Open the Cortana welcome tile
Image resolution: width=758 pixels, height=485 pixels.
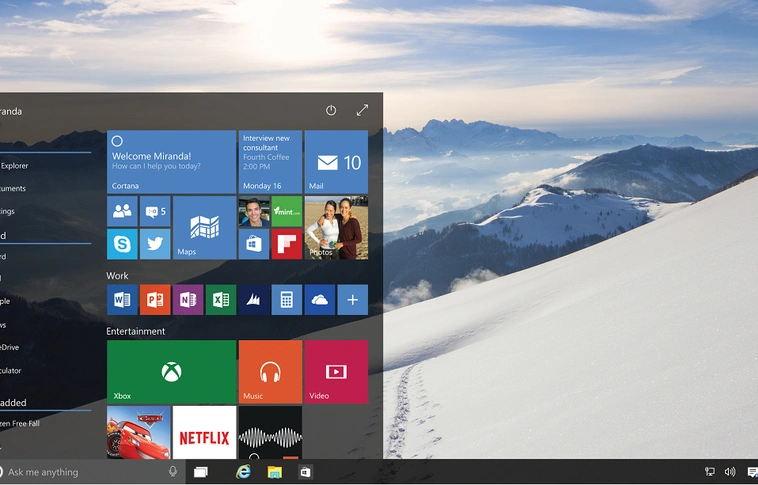coord(171,162)
